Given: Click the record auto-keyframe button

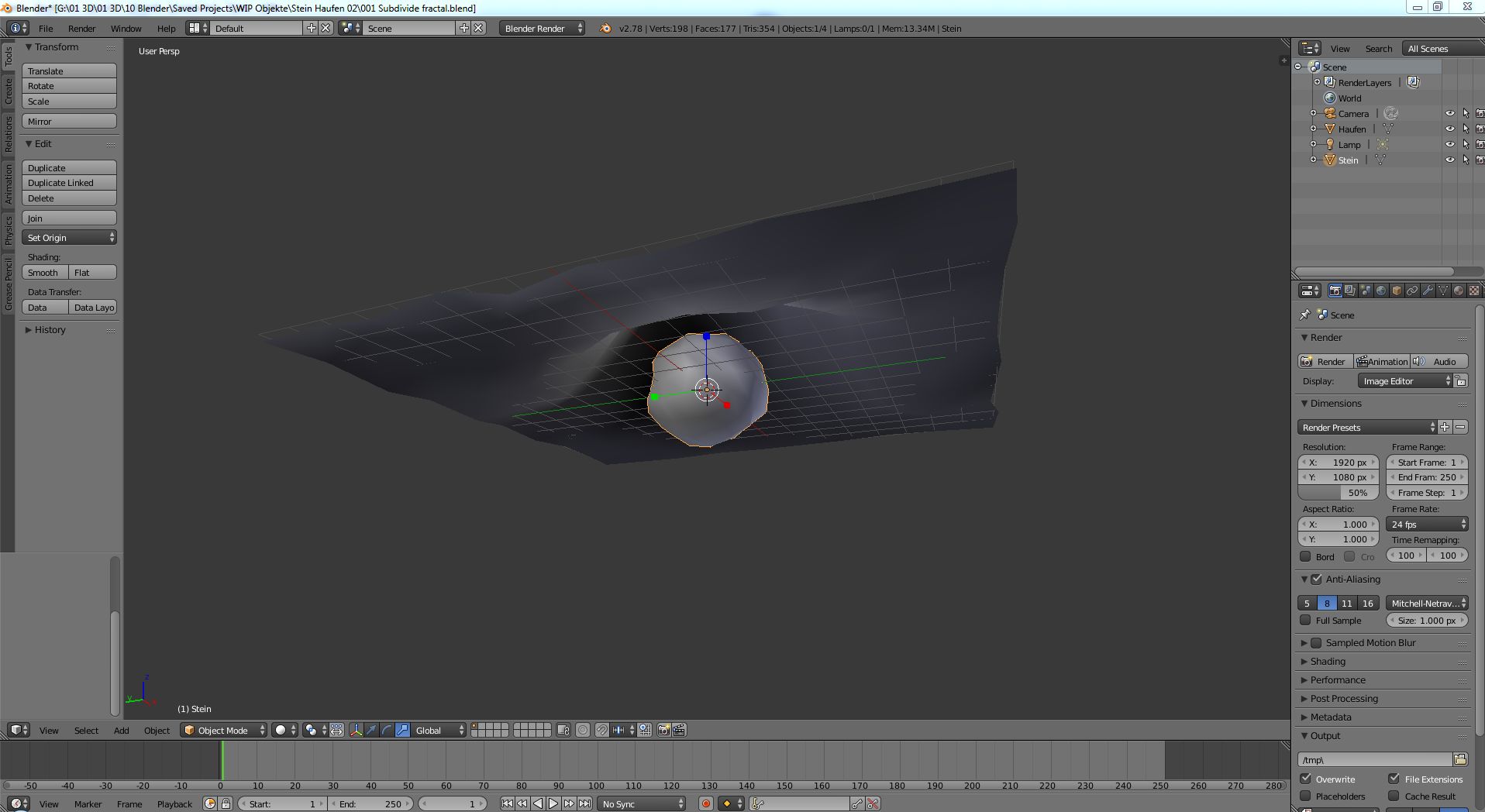Looking at the screenshot, I should 705,803.
